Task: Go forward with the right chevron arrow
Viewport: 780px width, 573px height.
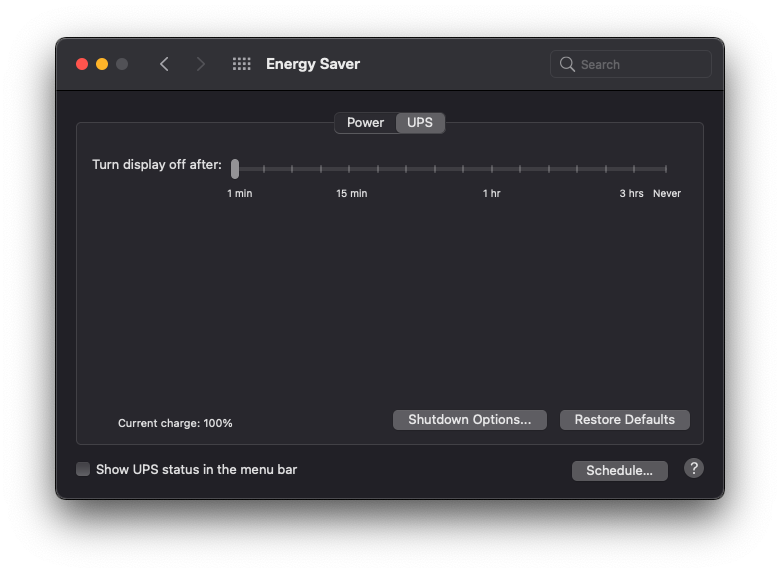Action: pos(200,64)
